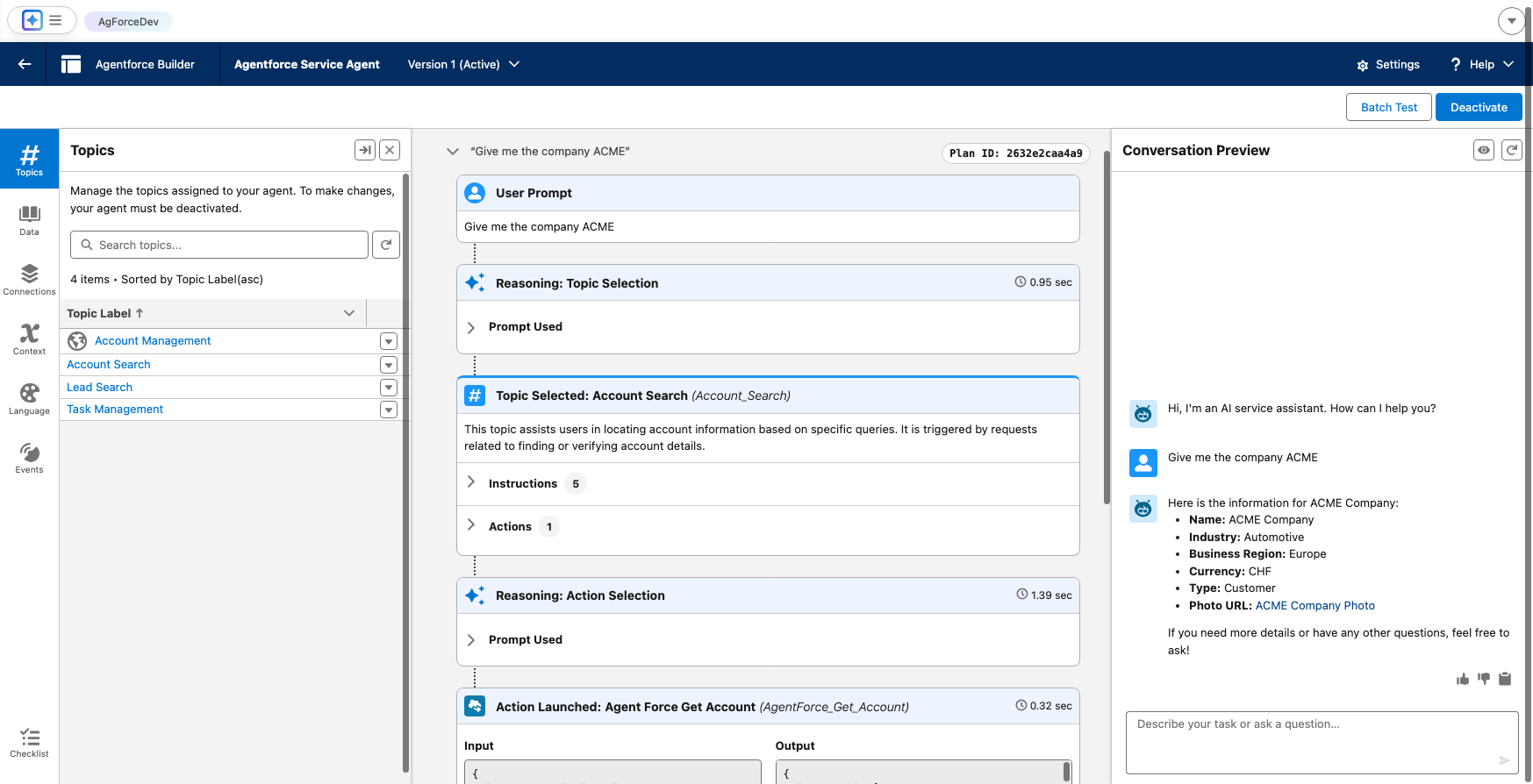The image size is (1533, 784).
Task: Toggle the conversation preview eye icon
Action: click(1484, 150)
